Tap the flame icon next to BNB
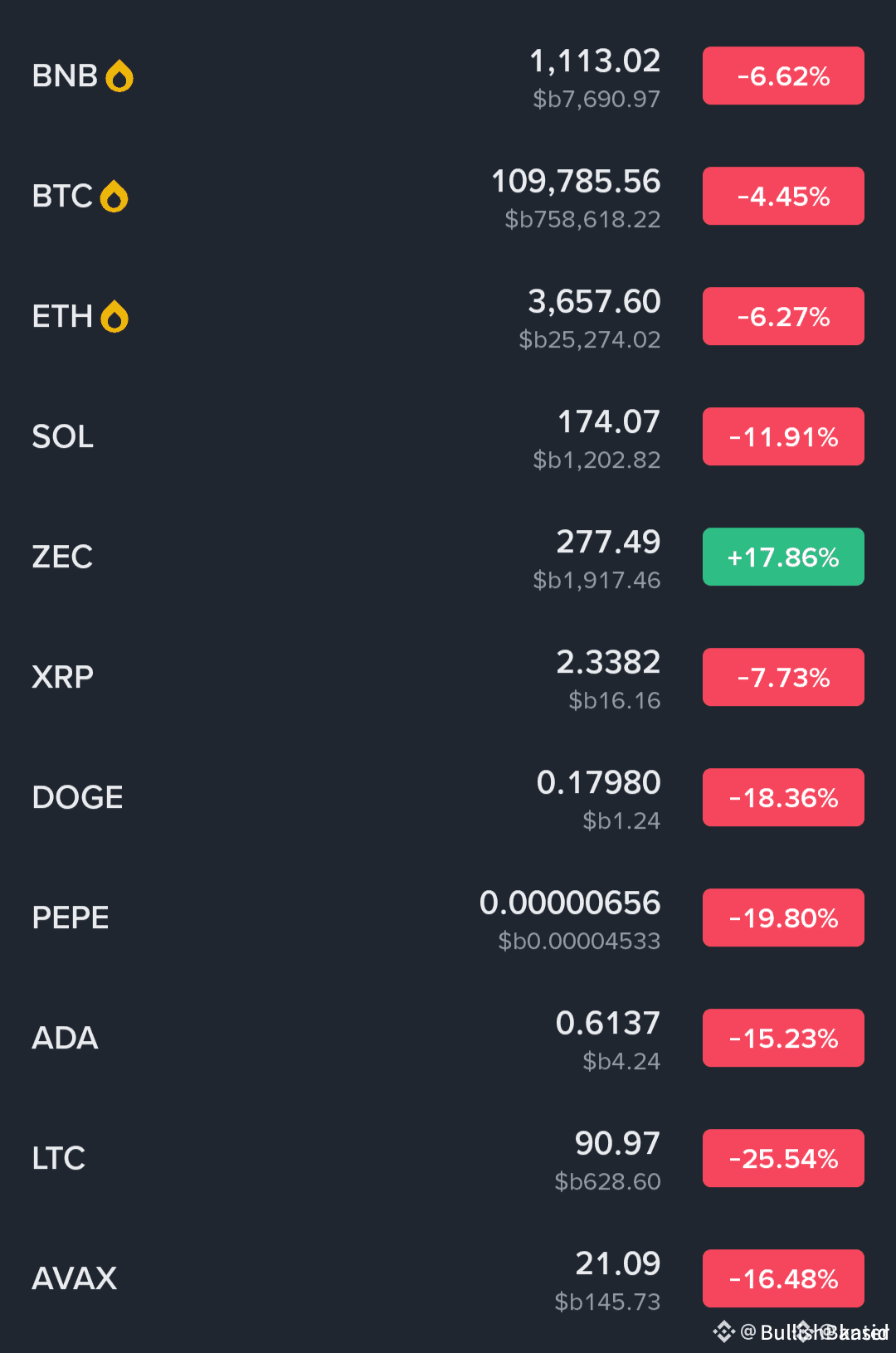Screen dimensions: 896x1353 pos(119,76)
